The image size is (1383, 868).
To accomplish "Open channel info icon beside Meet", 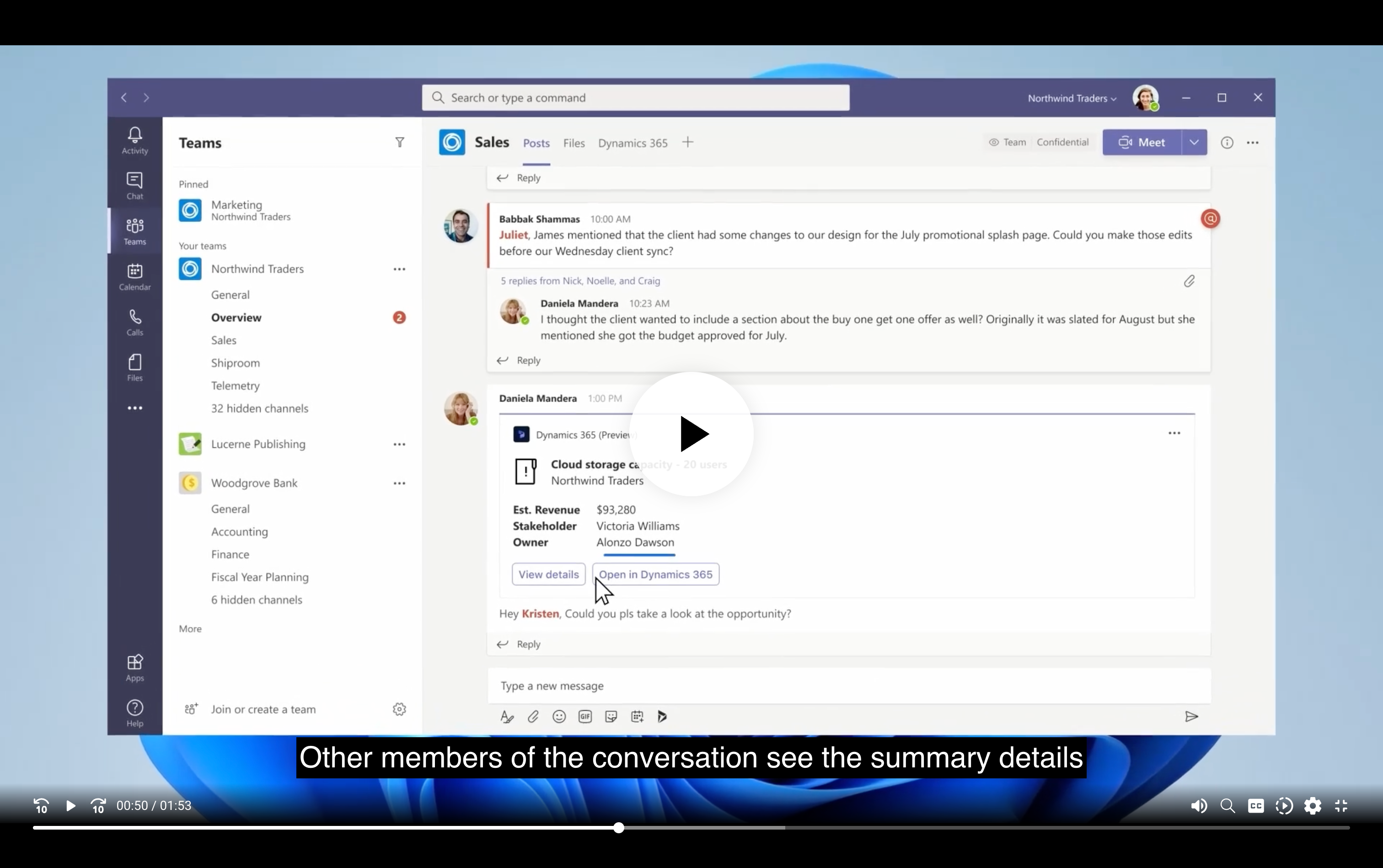I will coord(1227,142).
